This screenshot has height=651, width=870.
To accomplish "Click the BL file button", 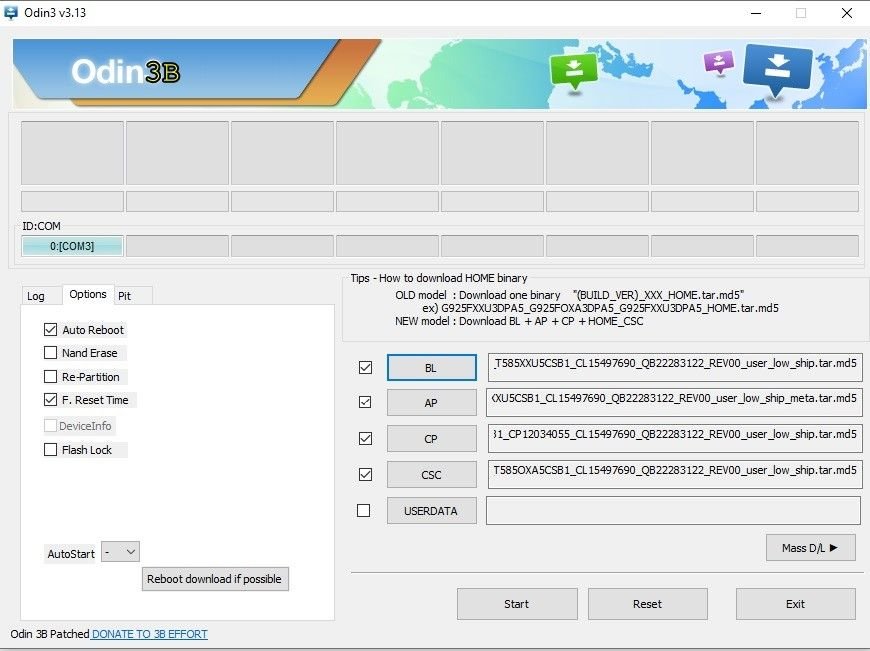I will [432, 368].
